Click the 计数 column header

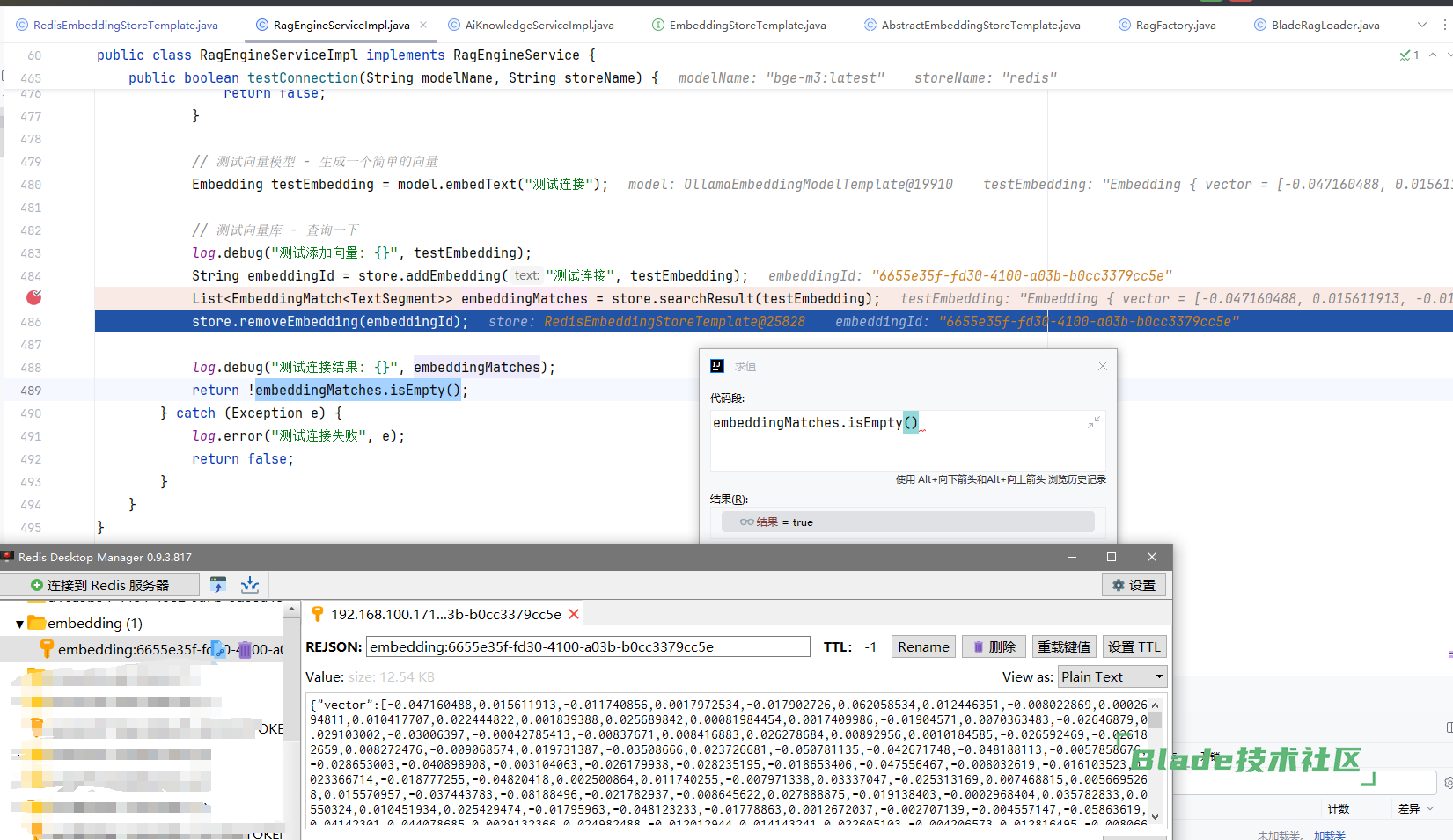(1339, 808)
